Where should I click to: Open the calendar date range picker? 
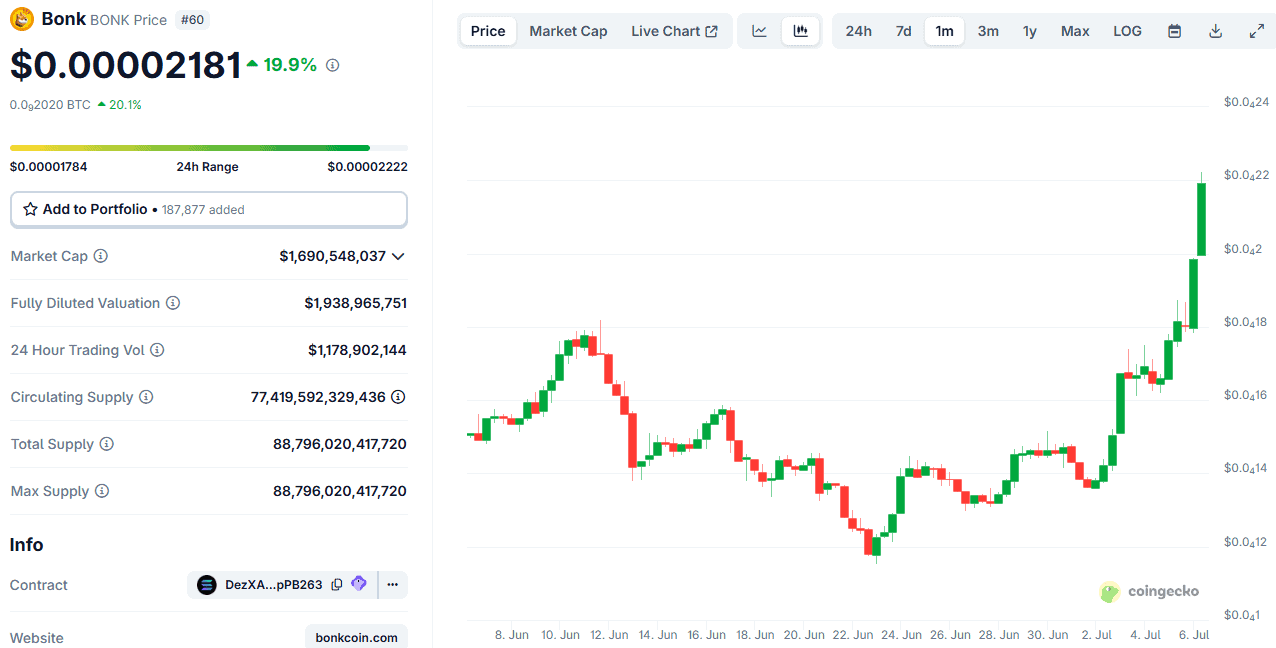tap(1174, 31)
